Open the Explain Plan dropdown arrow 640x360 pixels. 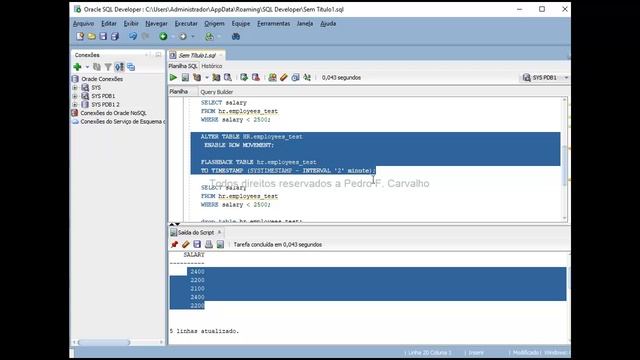pyautogui.click(x=207, y=77)
